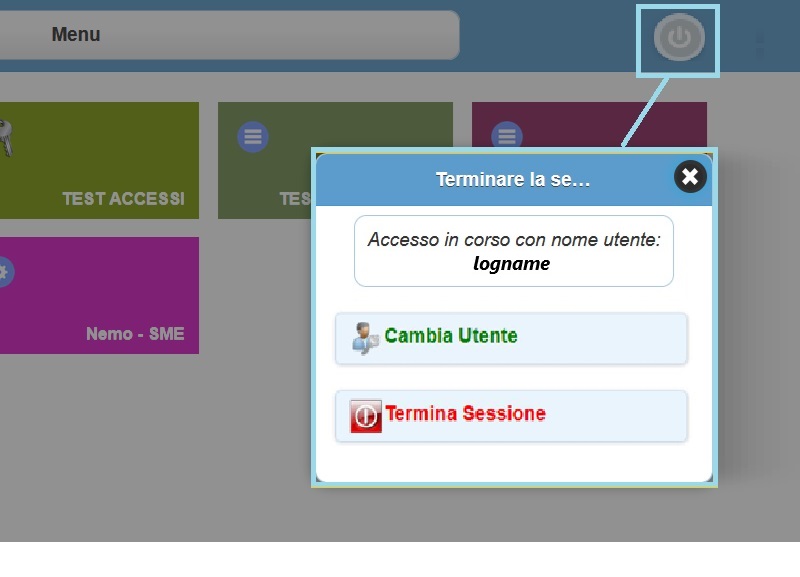Open the Menu bar at the top
The image size is (800, 577).
(230, 35)
